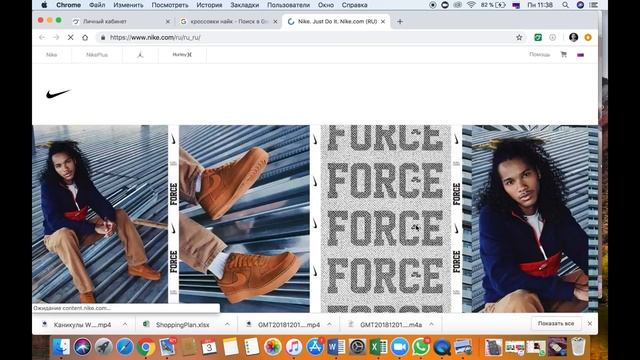
Task: Click the Nike header link
Action: coord(51,54)
